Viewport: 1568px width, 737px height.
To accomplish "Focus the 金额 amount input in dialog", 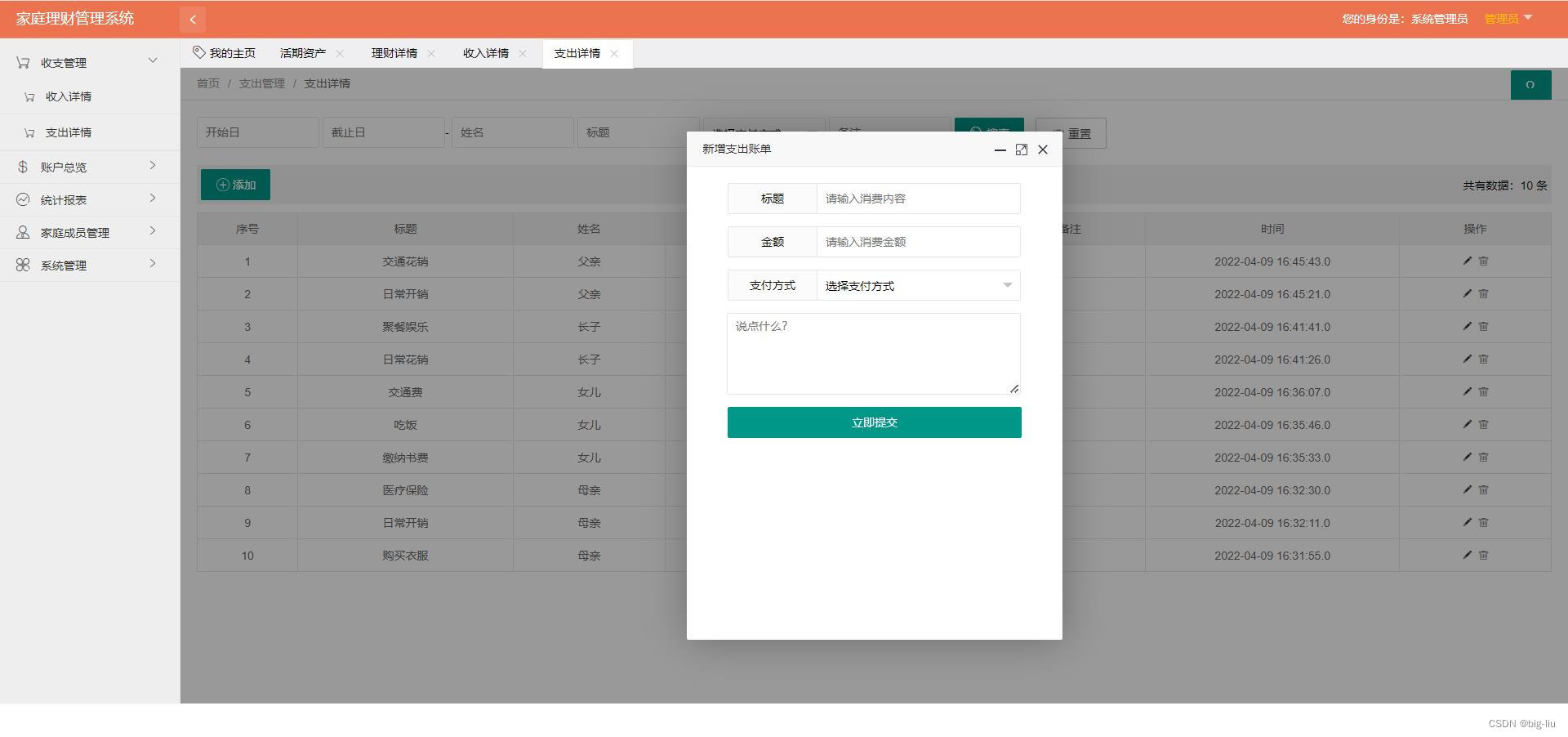I will [919, 242].
